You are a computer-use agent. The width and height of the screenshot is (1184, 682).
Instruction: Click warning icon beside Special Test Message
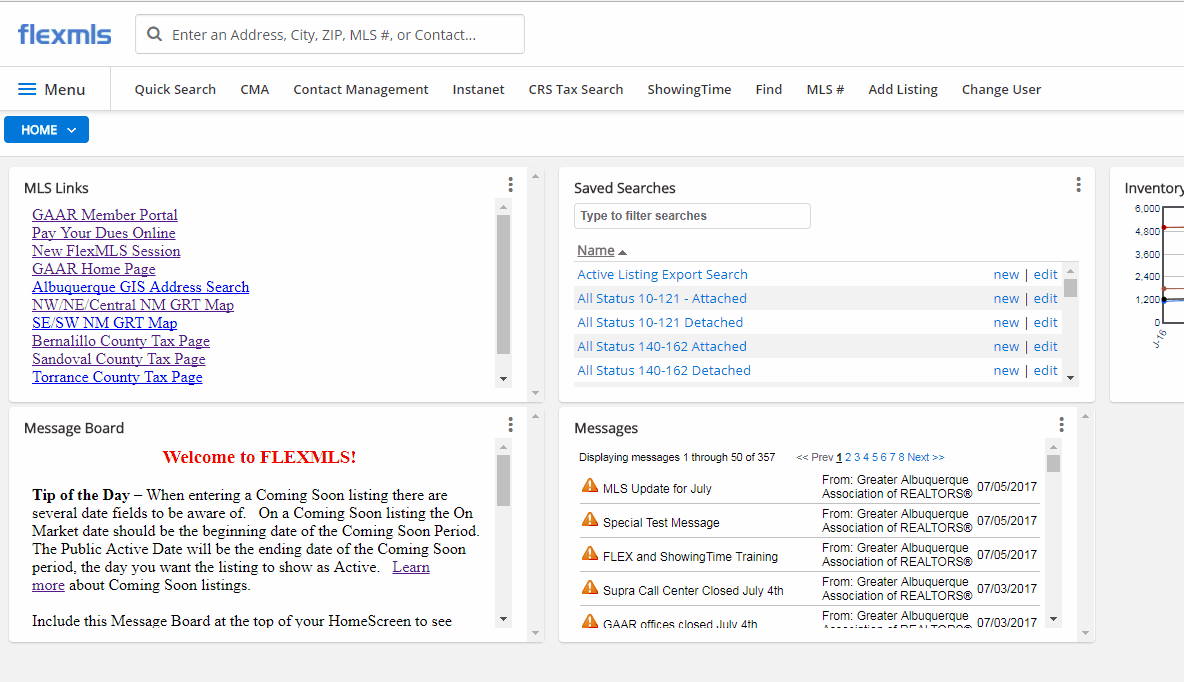pyautogui.click(x=590, y=520)
